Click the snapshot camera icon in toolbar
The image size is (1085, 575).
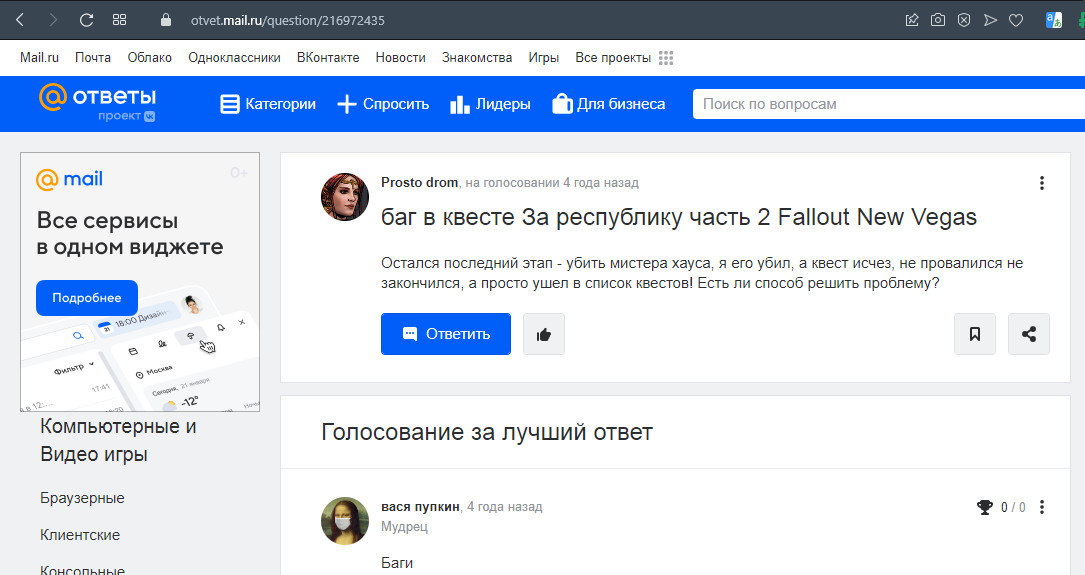938,20
